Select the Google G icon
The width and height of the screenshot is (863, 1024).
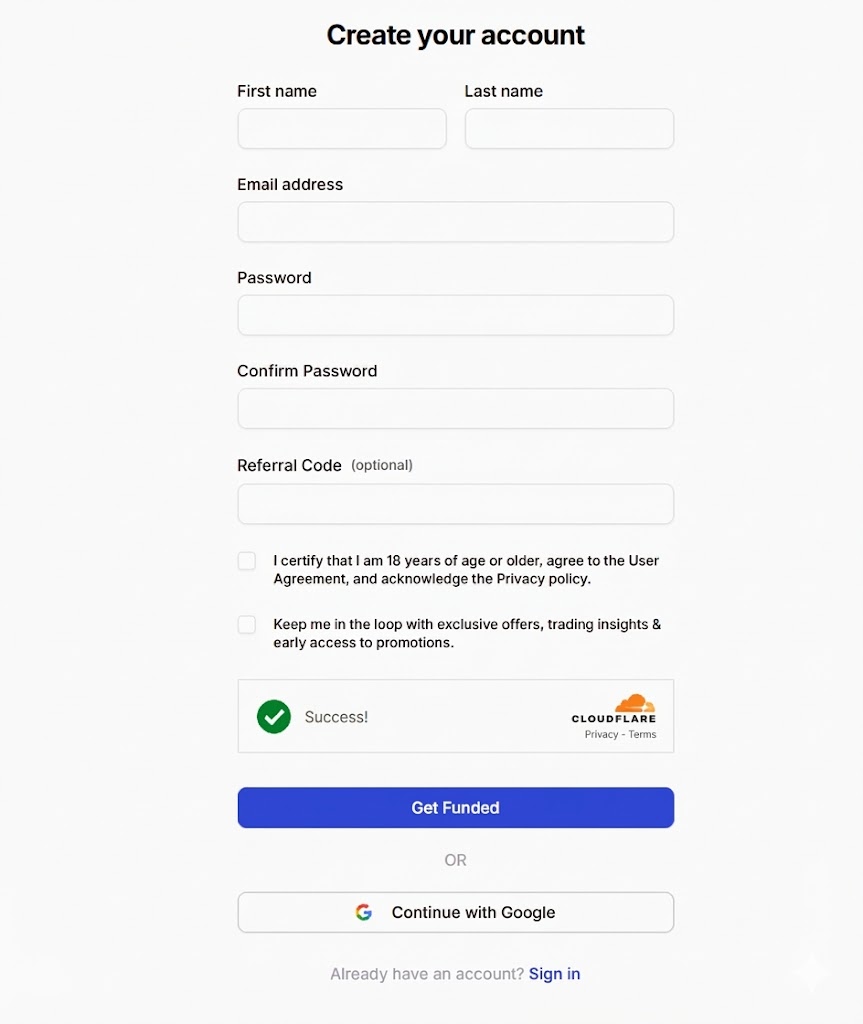click(364, 912)
